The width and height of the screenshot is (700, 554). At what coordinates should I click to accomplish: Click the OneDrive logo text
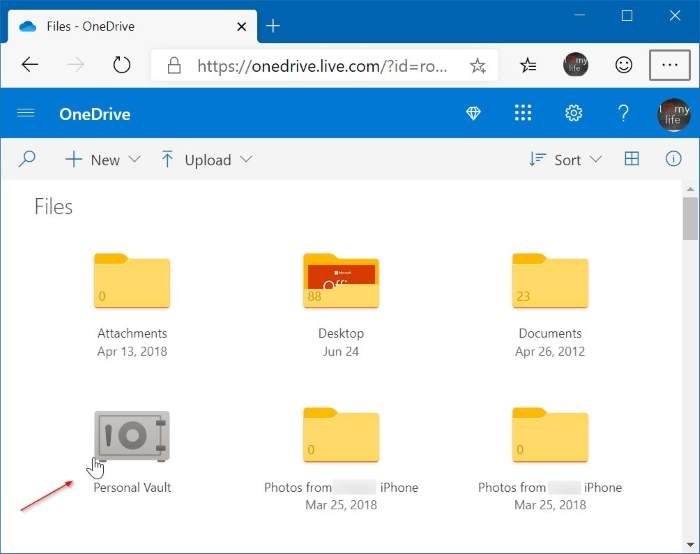[95, 114]
